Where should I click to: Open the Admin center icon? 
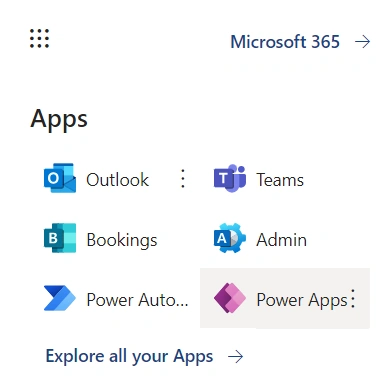(230, 238)
